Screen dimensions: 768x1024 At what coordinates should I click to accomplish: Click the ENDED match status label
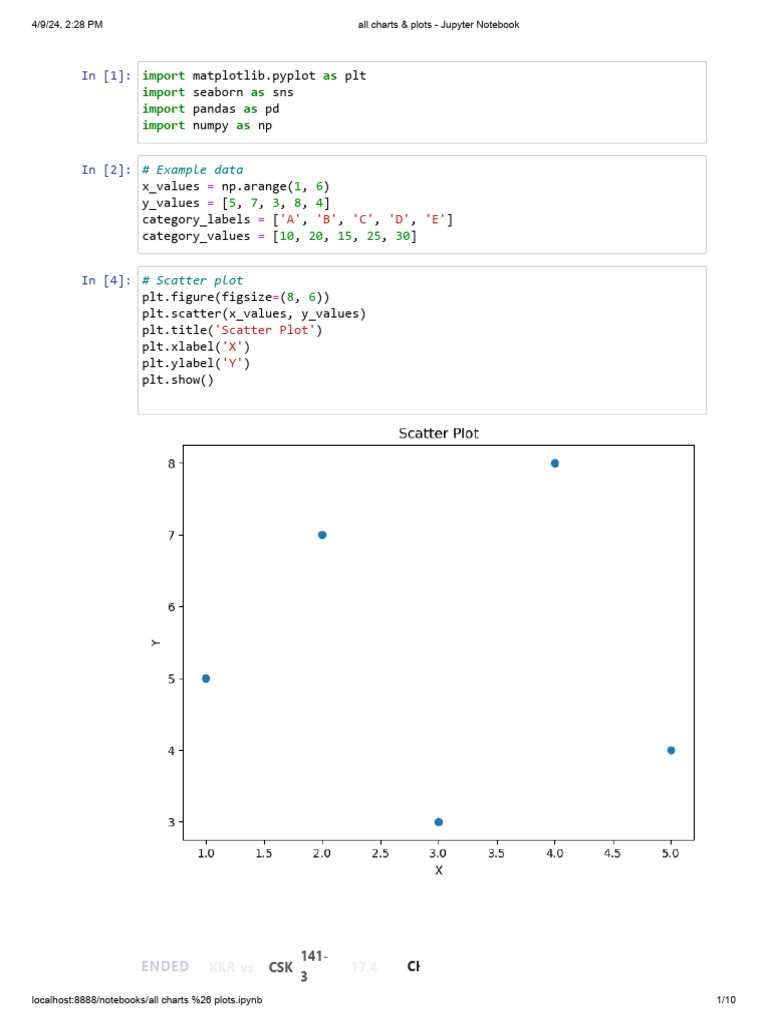click(165, 967)
